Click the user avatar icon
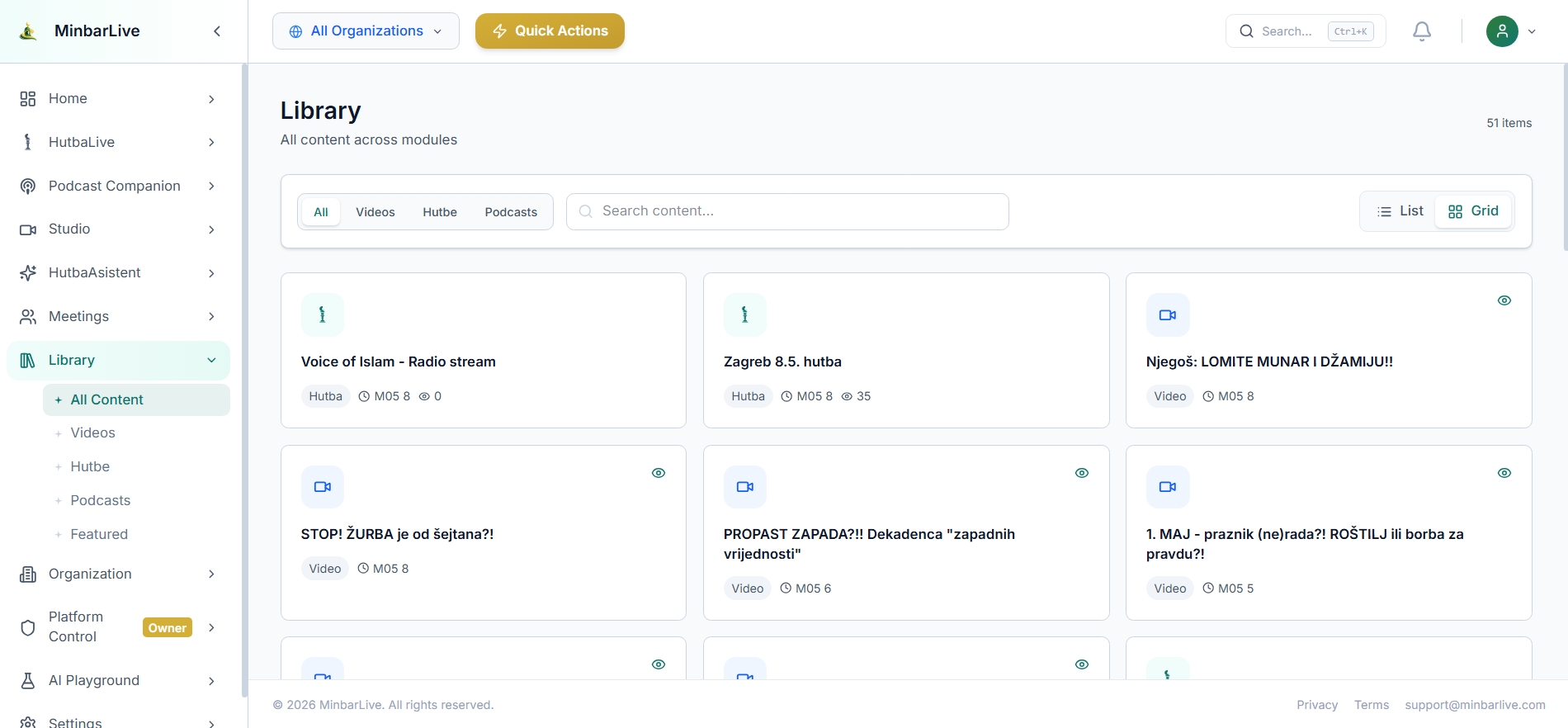The width and height of the screenshot is (1568, 728). point(1502,31)
